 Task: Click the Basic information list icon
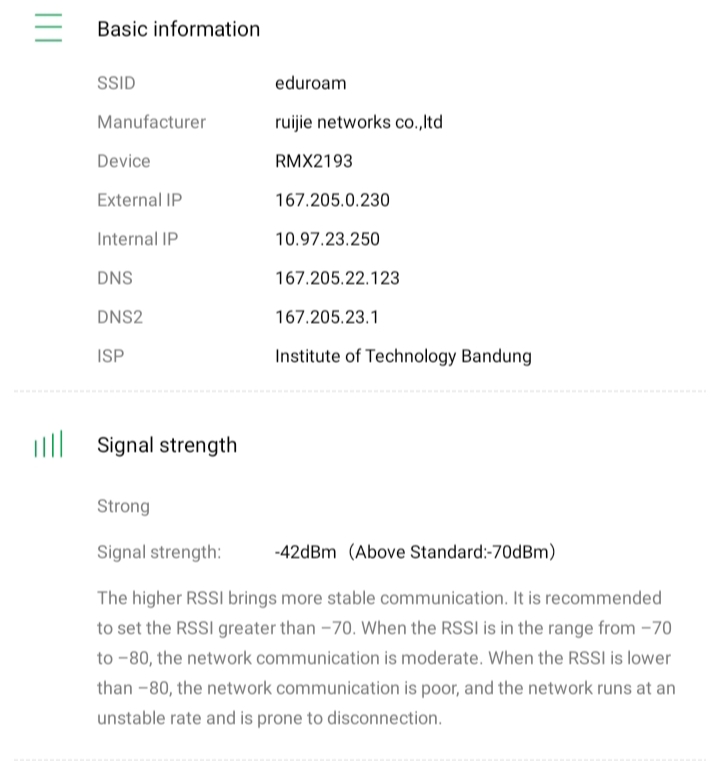(x=48, y=28)
